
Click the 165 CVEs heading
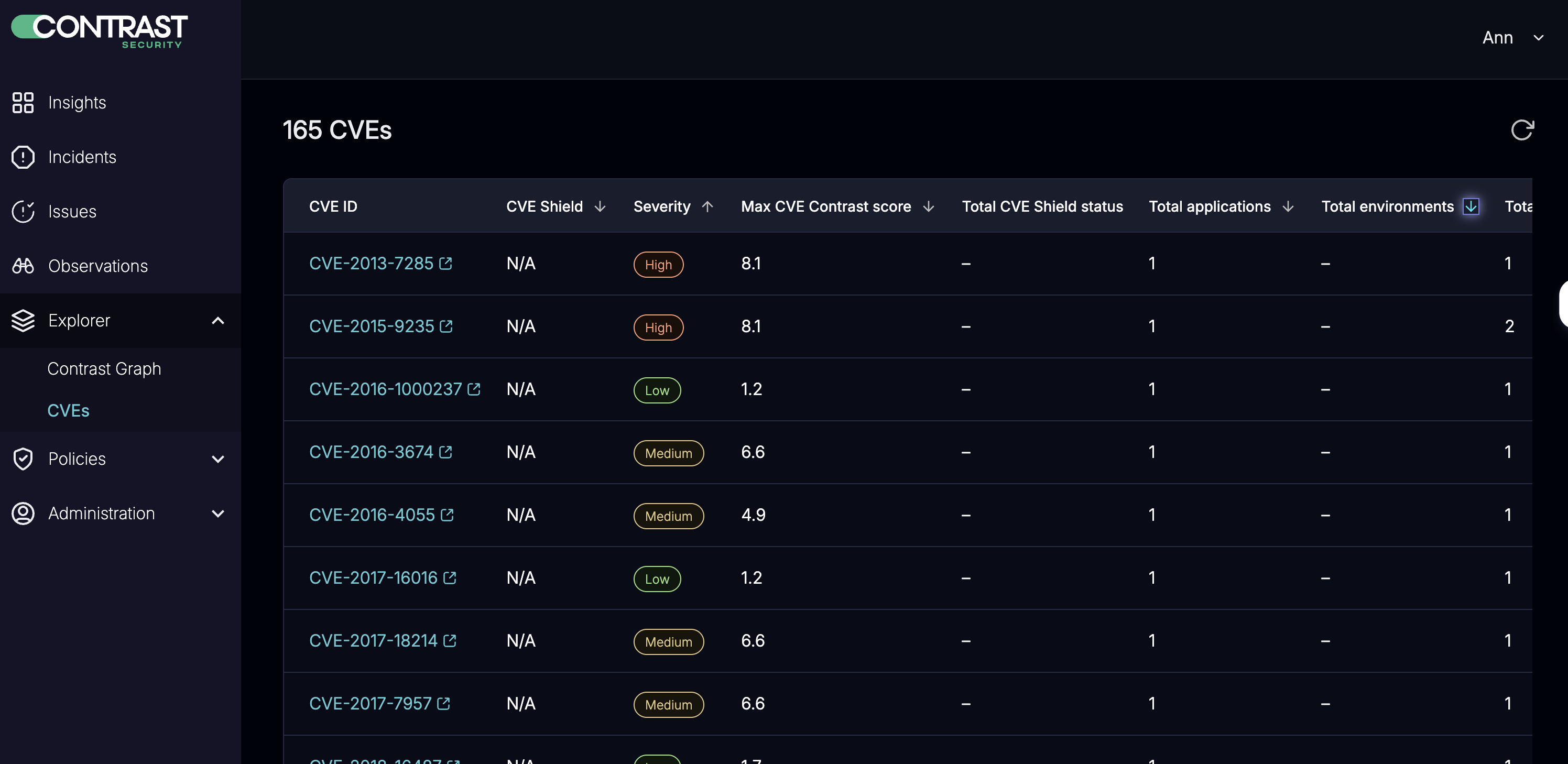337,129
